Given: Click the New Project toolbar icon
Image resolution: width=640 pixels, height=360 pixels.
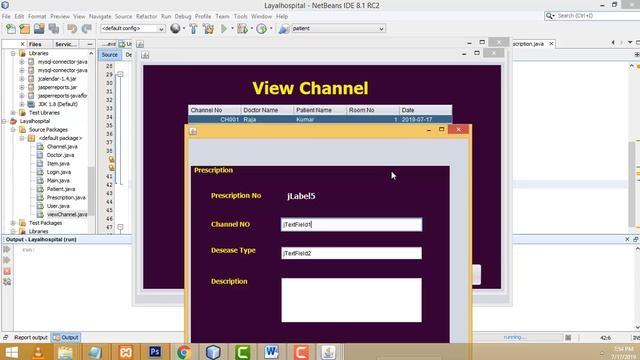Looking at the screenshot, I should pyautogui.click(x=24, y=29).
